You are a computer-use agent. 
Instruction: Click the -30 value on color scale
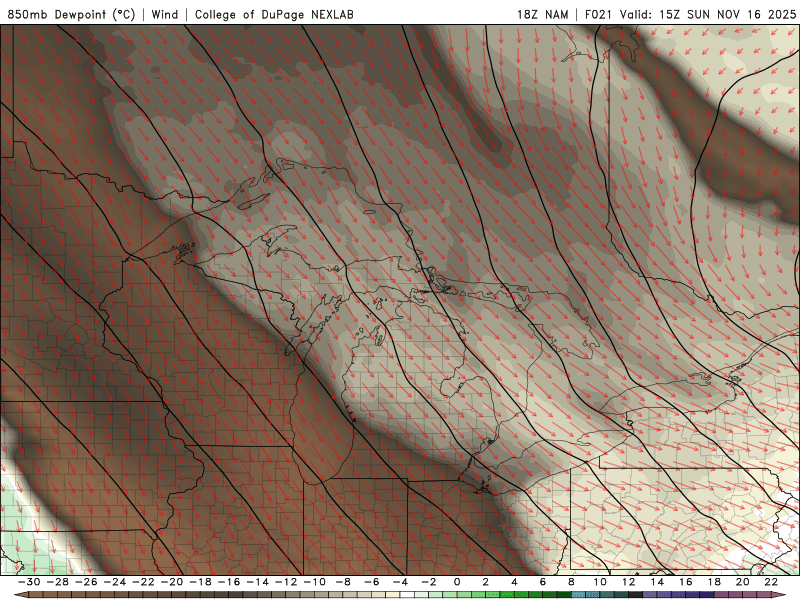coord(29,582)
